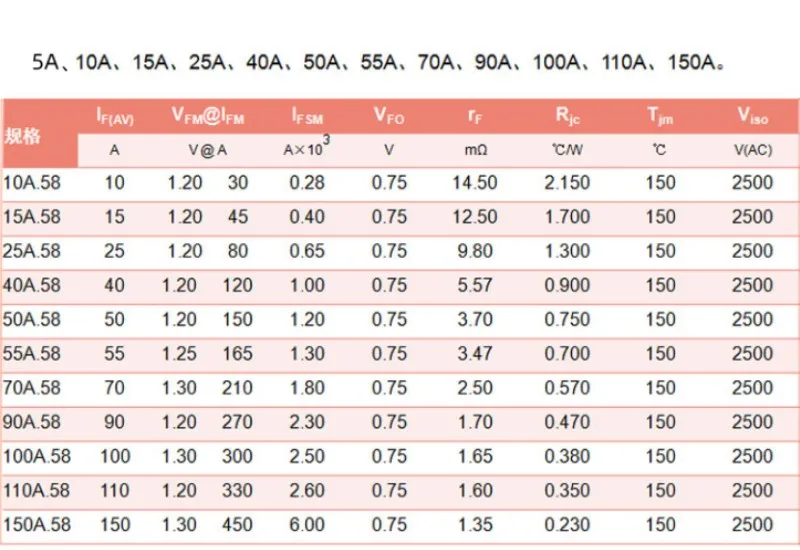Click the 55A.58 row label
This screenshot has width=800, height=550.
click(32, 353)
